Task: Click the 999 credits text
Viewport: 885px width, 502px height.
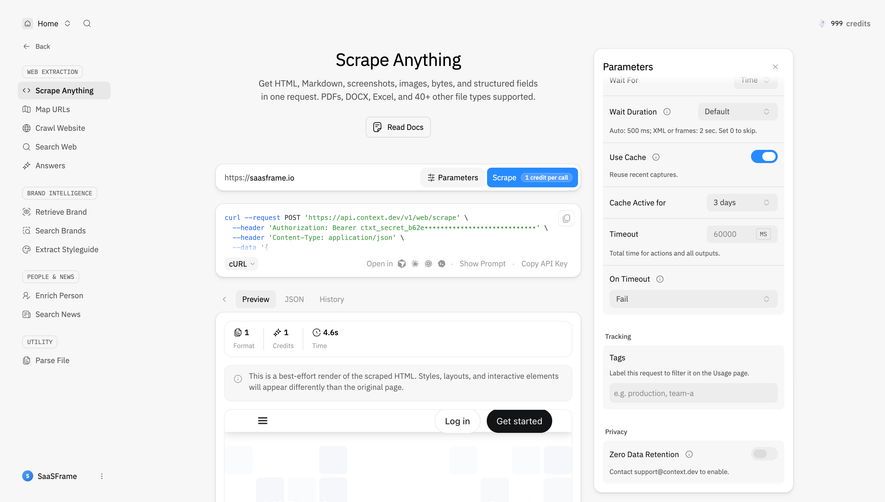Action: 851,24
